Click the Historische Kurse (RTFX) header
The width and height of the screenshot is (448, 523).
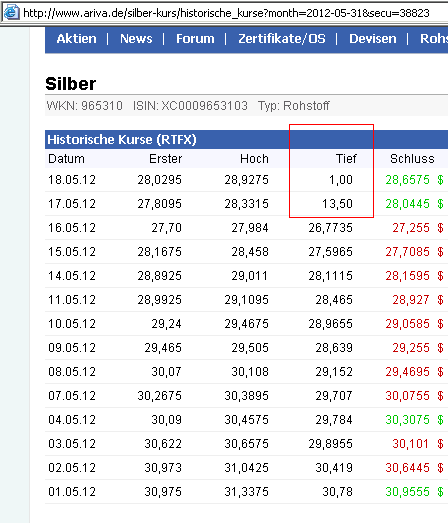(122, 139)
